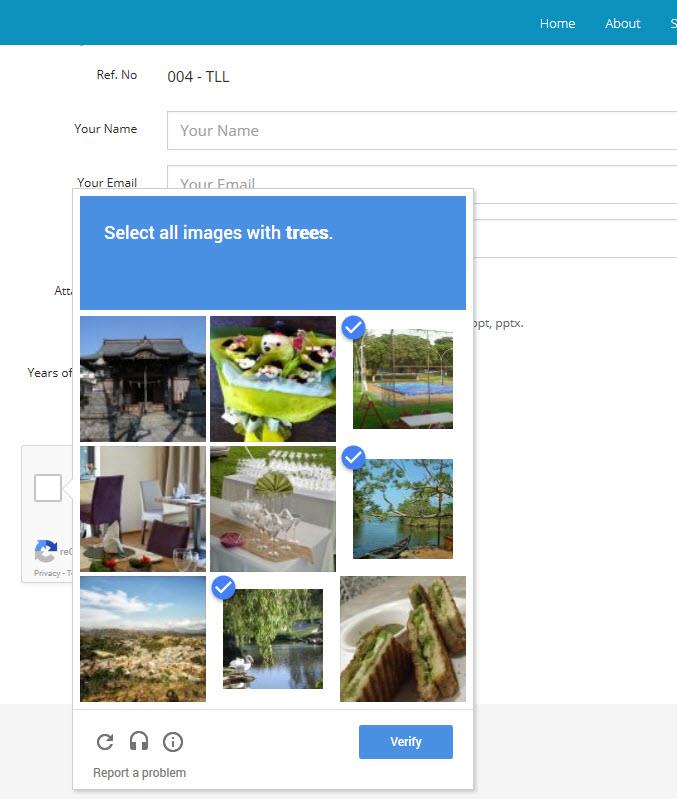677x799 pixels.
Task: Deselect the checked tennis court image
Action: pyautogui.click(x=402, y=379)
